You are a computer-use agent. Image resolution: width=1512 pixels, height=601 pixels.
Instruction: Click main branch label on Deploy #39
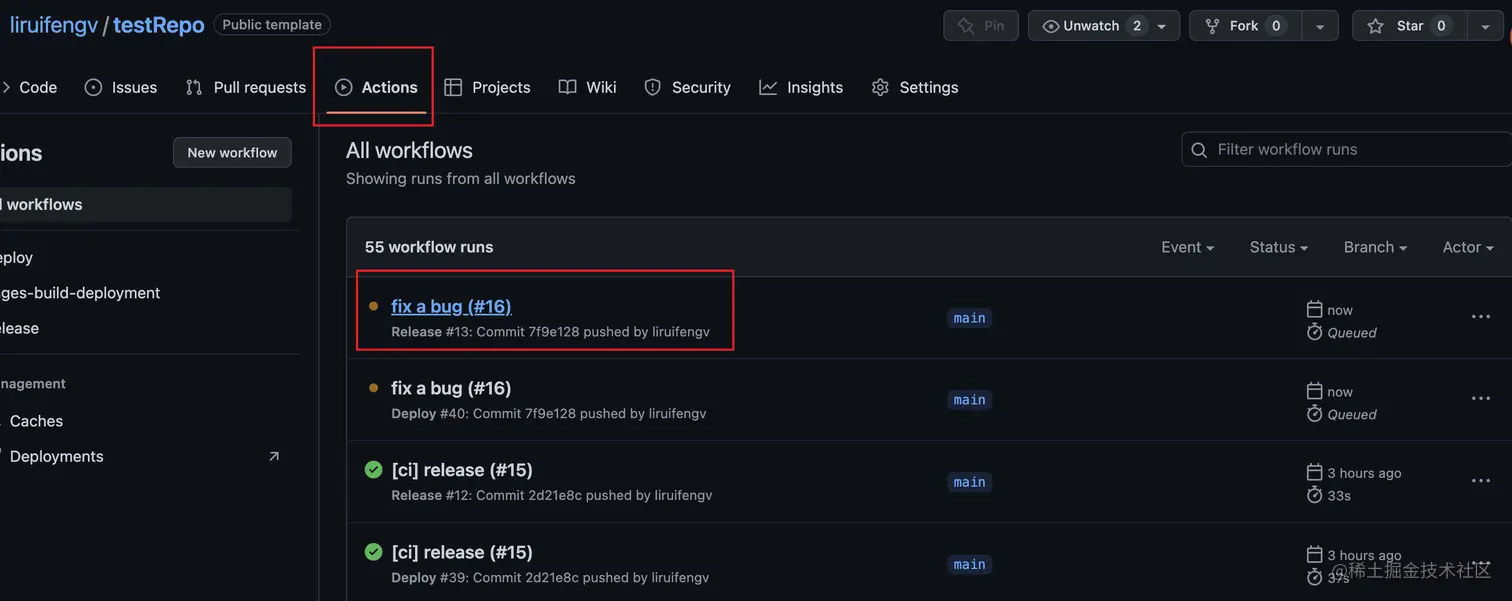969,564
